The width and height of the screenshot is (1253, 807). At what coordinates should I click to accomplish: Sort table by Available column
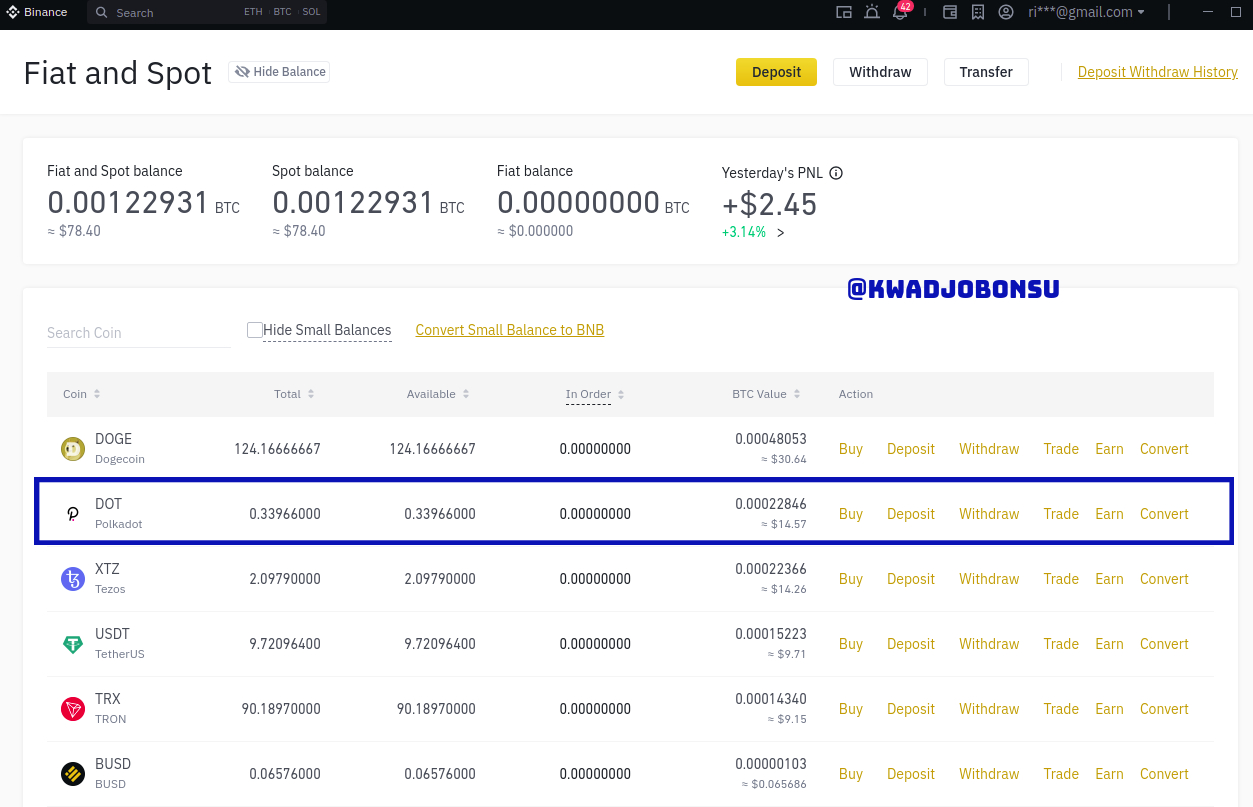pos(438,394)
